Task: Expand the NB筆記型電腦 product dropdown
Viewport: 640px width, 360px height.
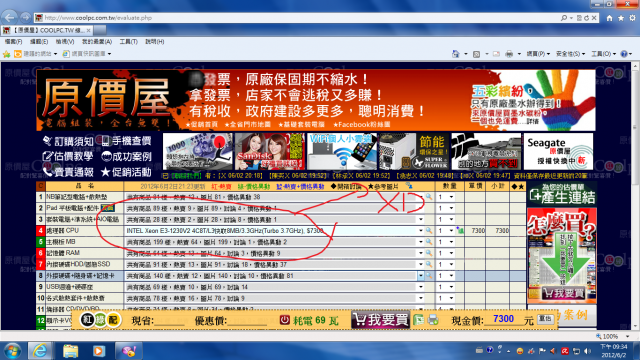Action: pos(421,197)
